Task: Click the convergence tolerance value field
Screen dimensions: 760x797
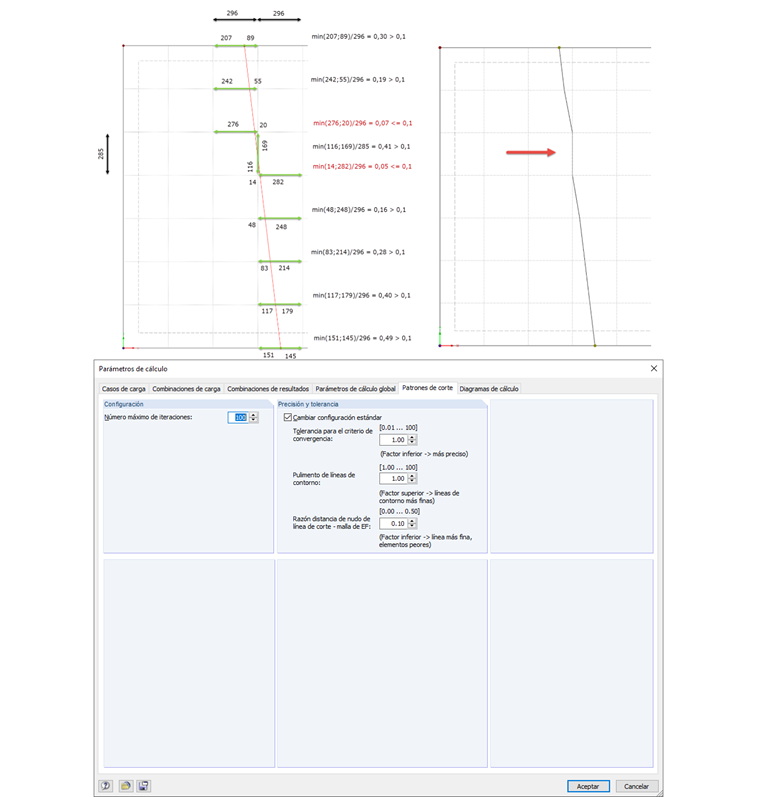Action: (393, 440)
